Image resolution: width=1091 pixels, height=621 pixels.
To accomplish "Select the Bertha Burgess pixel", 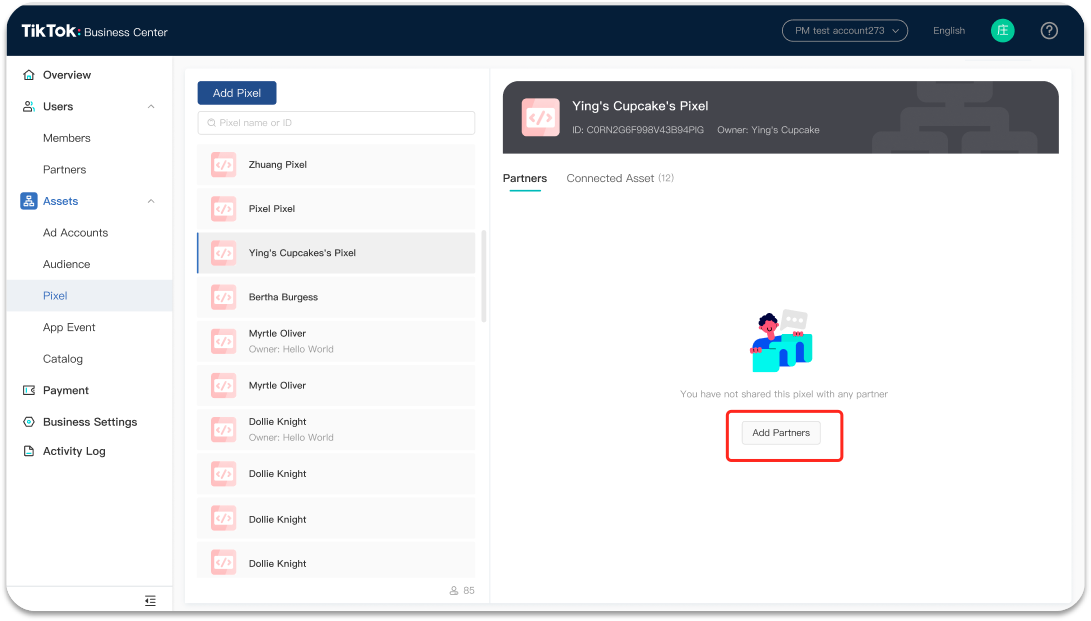I will [336, 297].
